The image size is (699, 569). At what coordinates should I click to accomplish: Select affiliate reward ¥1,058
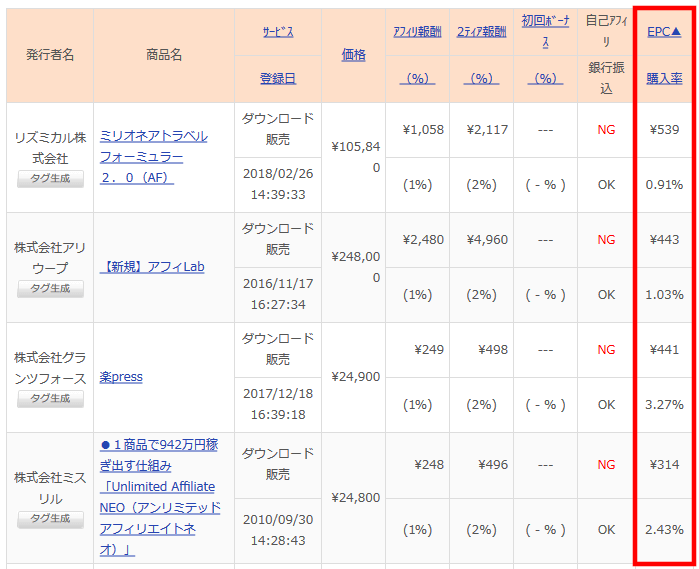[x=423, y=130]
